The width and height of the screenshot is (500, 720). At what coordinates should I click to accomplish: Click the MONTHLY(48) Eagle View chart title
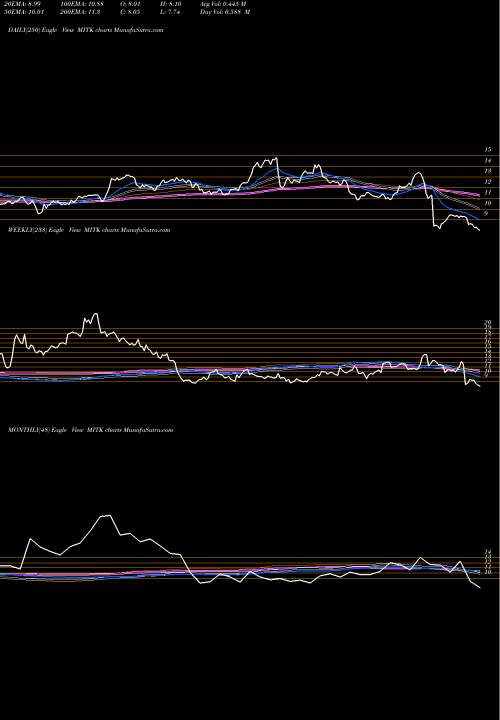point(90,430)
